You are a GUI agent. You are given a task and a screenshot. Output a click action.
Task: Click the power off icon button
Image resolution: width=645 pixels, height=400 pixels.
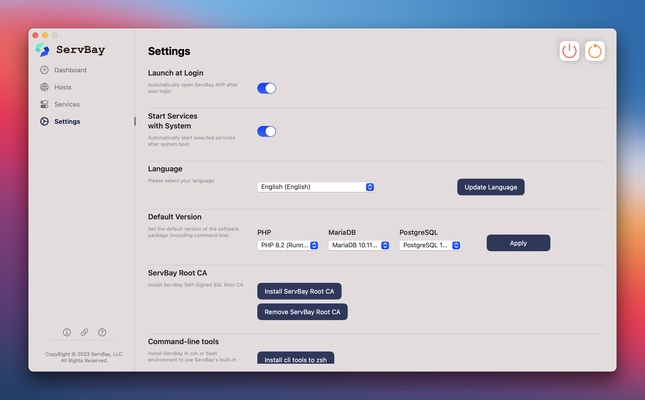tap(569, 51)
